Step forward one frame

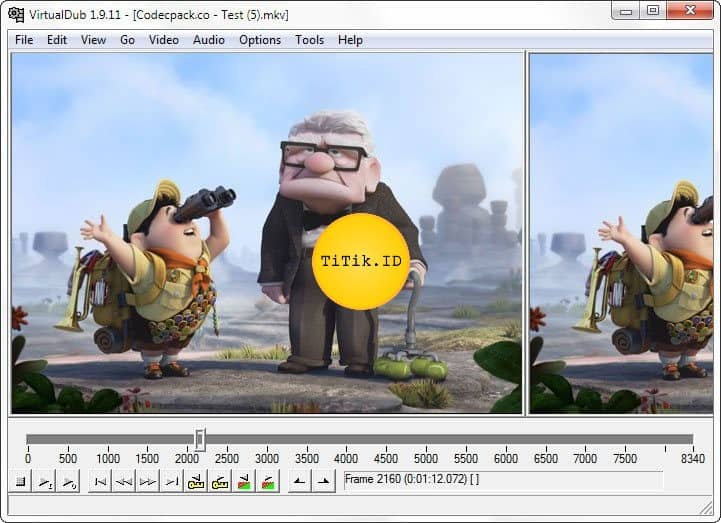click(148, 482)
